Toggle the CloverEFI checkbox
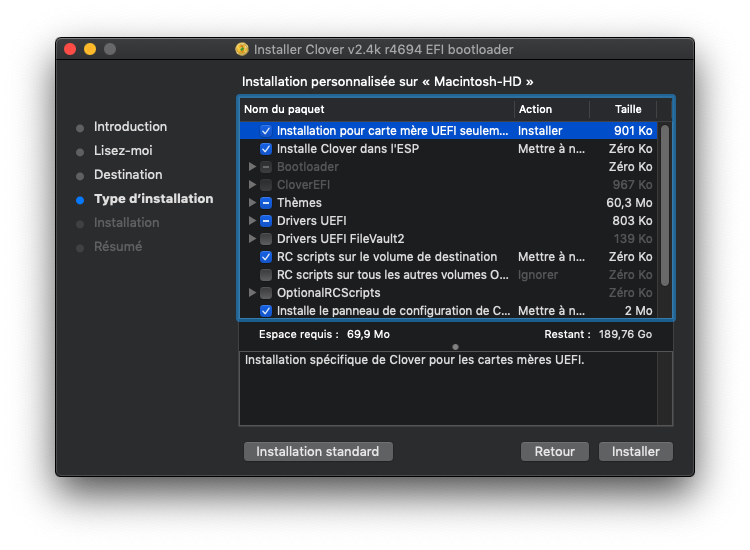 point(266,185)
